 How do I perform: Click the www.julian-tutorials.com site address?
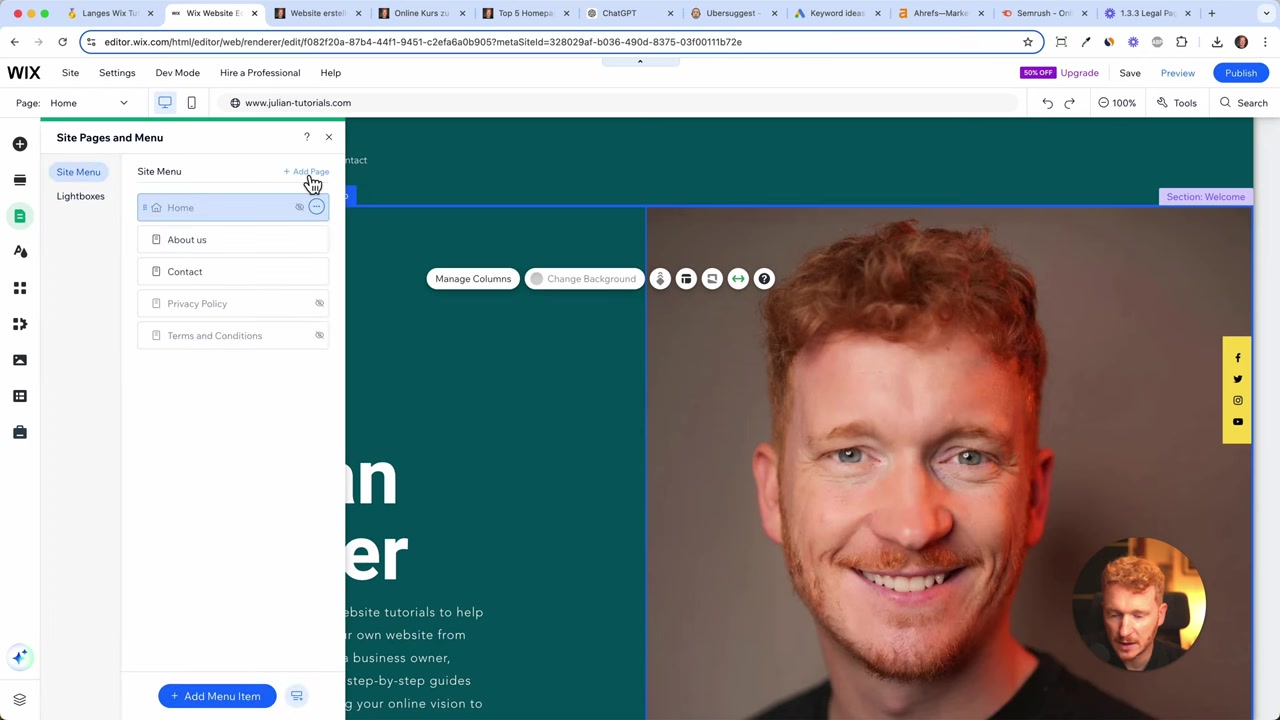(298, 103)
